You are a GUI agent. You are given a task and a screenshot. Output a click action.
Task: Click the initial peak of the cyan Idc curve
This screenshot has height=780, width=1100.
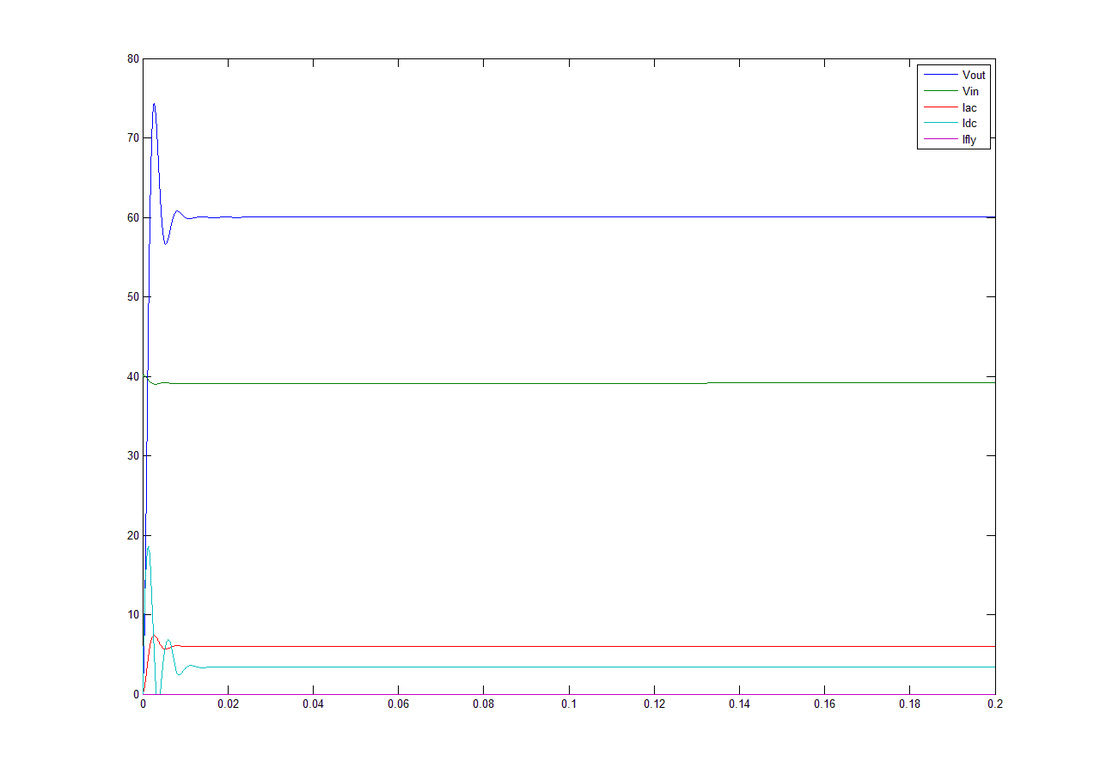tap(148, 547)
